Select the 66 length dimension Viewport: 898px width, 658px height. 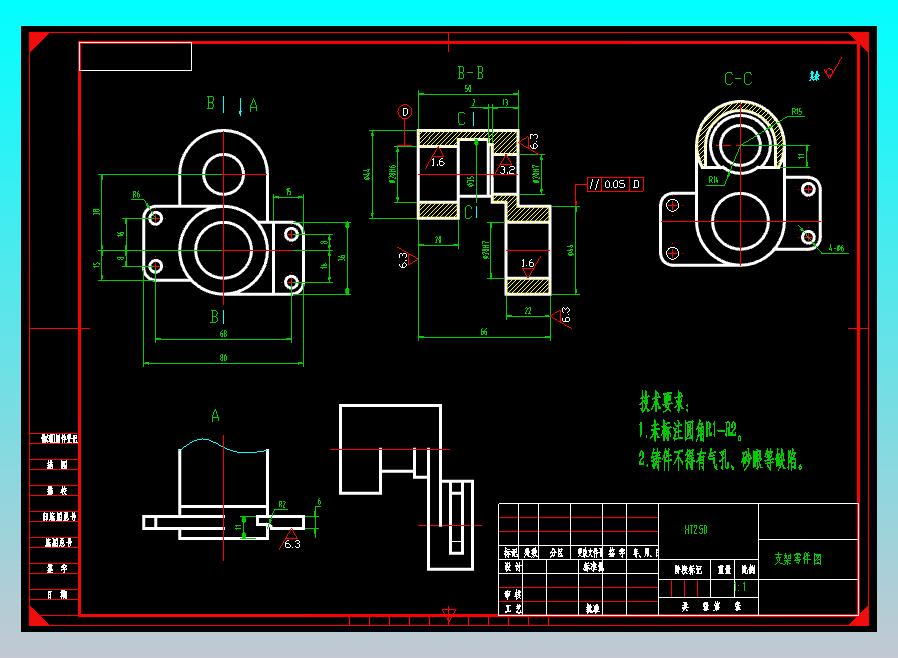click(484, 332)
